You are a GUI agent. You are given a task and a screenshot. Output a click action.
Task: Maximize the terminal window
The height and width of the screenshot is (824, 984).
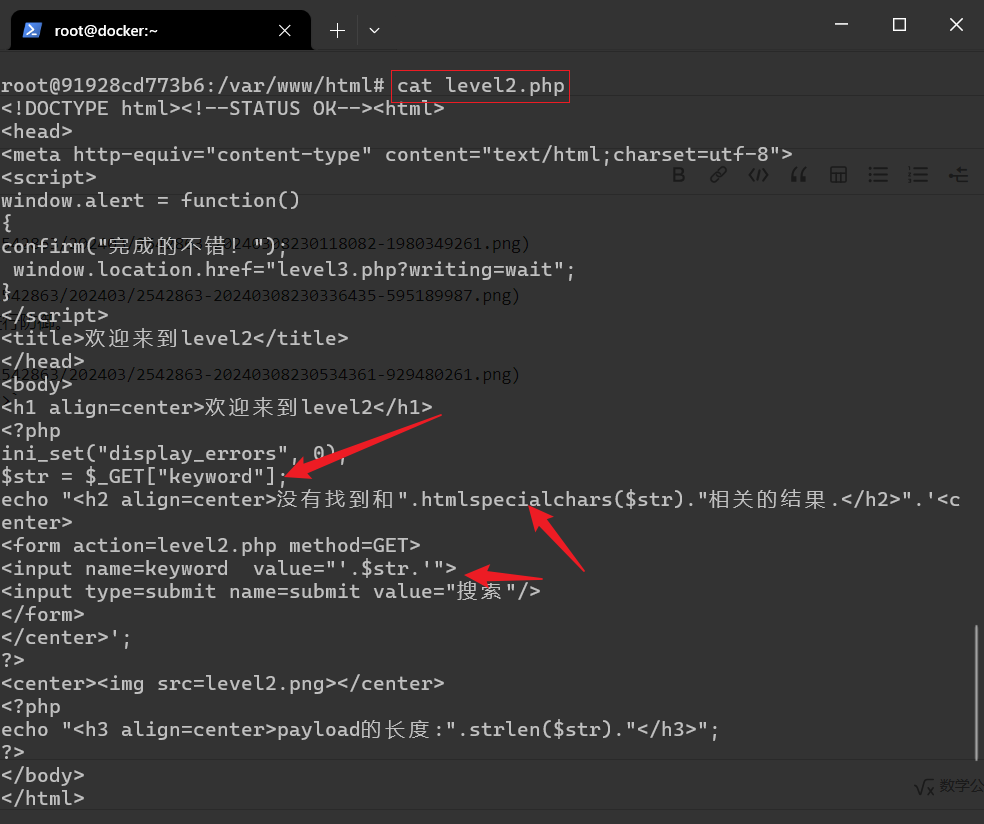coord(899,24)
